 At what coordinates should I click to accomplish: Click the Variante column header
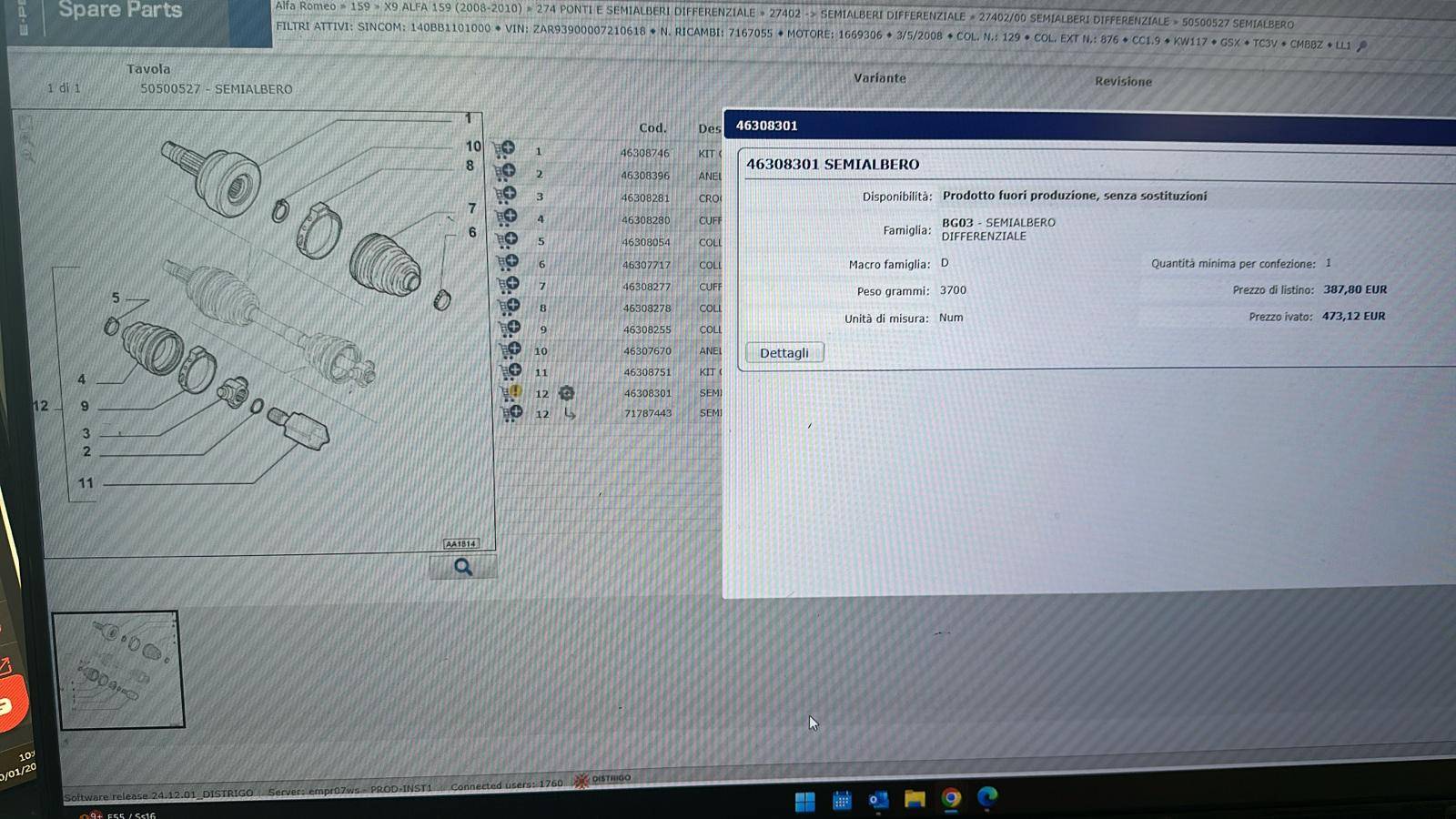click(x=880, y=78)
